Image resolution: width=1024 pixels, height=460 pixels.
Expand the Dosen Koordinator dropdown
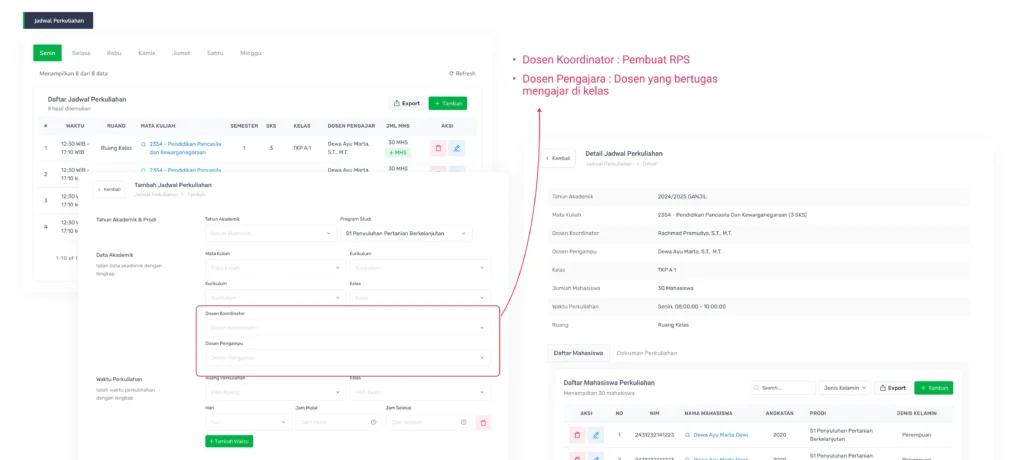pyautogui.click(x=348, y=327)
